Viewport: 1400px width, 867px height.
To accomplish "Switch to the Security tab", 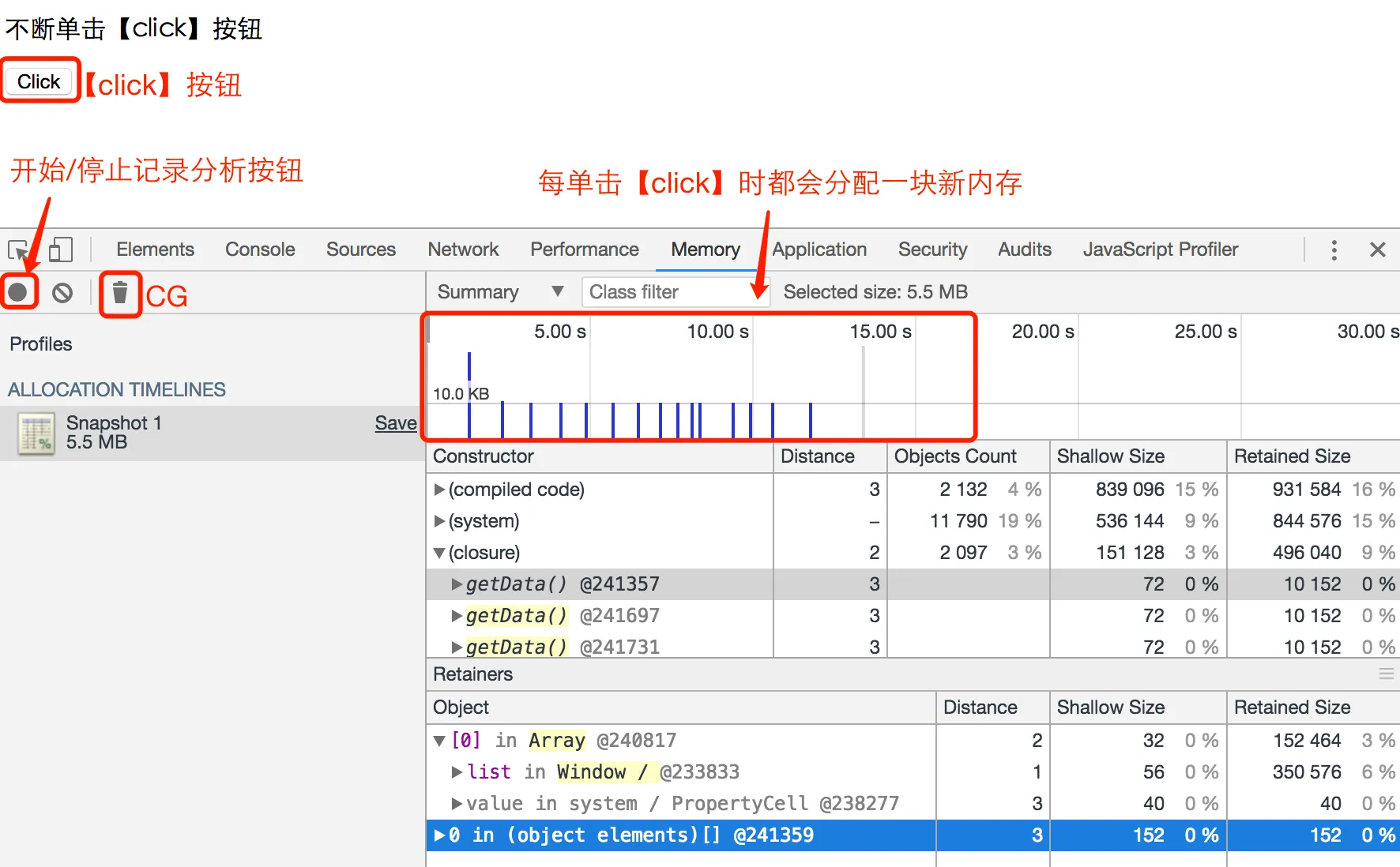I will pyautogui.click(x=932, y=250).
